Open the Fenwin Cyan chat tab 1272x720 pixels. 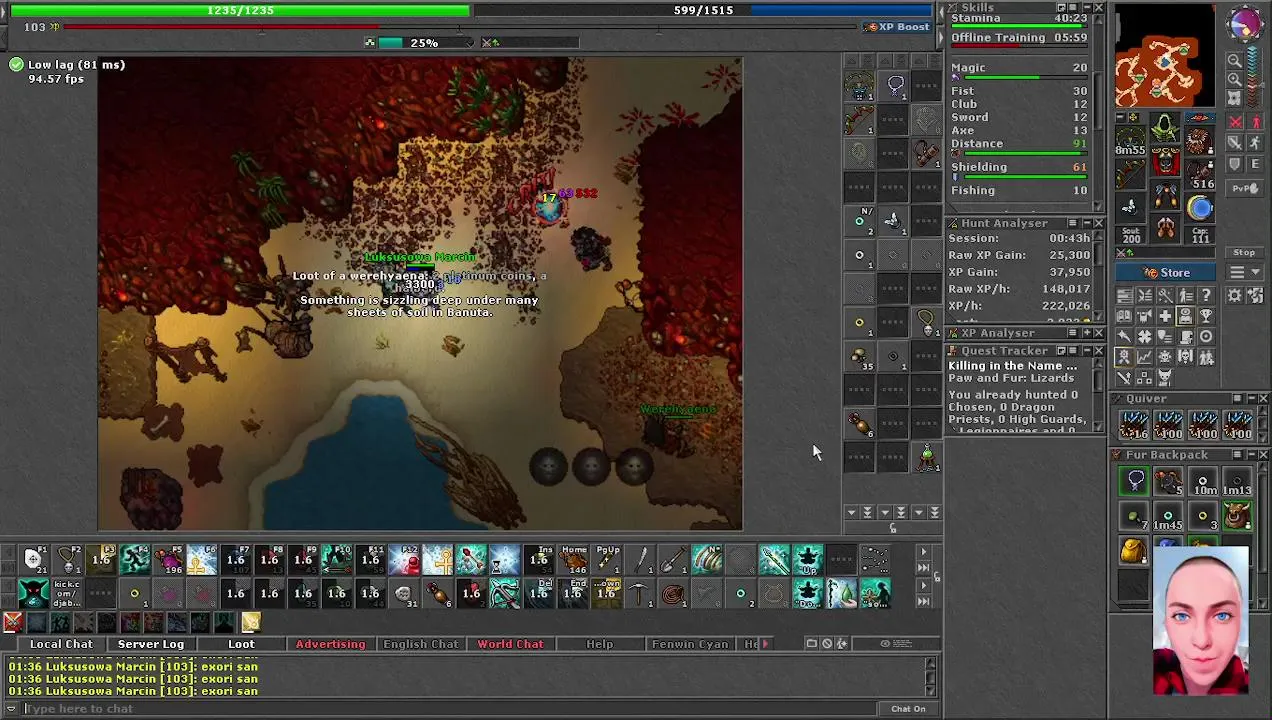click(x=690, y=644)
